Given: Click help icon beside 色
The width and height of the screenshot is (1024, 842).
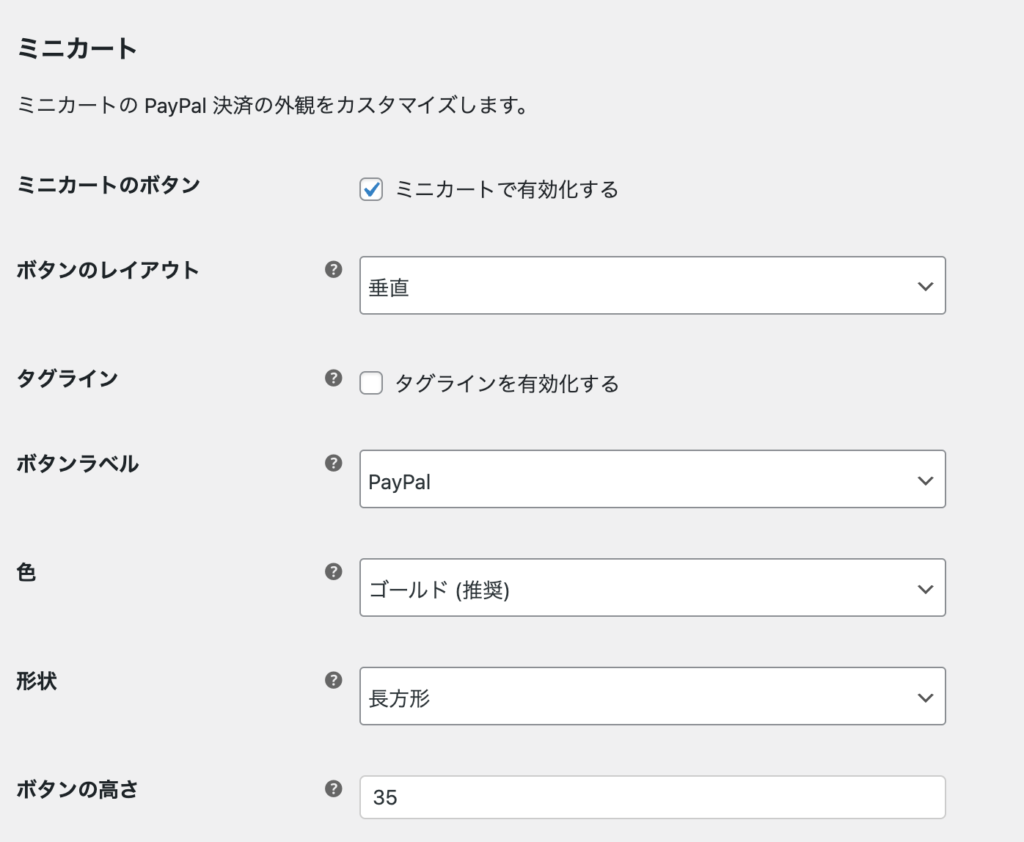Looking at the screenshot, I should 333,572.
